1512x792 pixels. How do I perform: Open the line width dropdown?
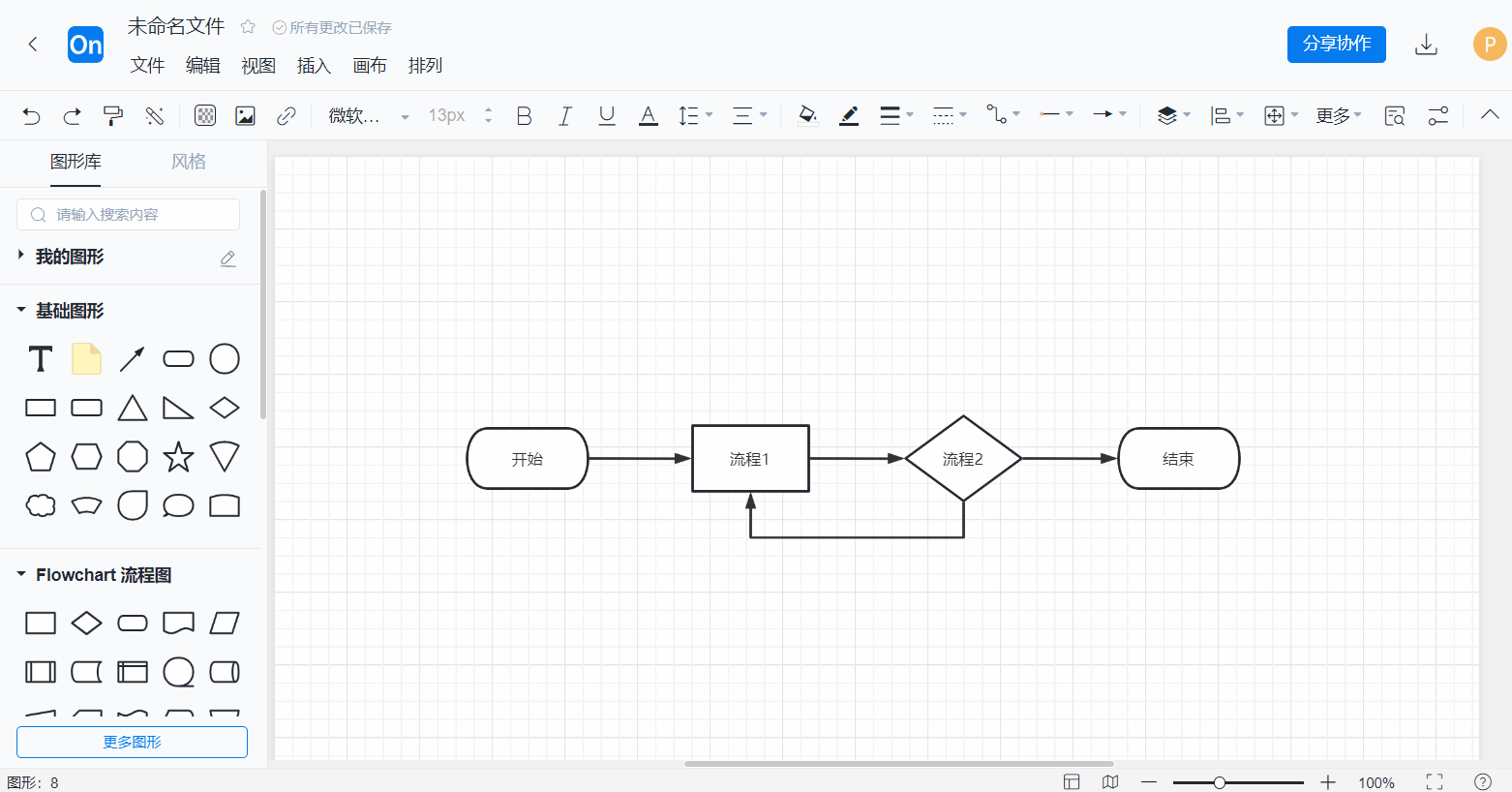(x=896, y=116)
